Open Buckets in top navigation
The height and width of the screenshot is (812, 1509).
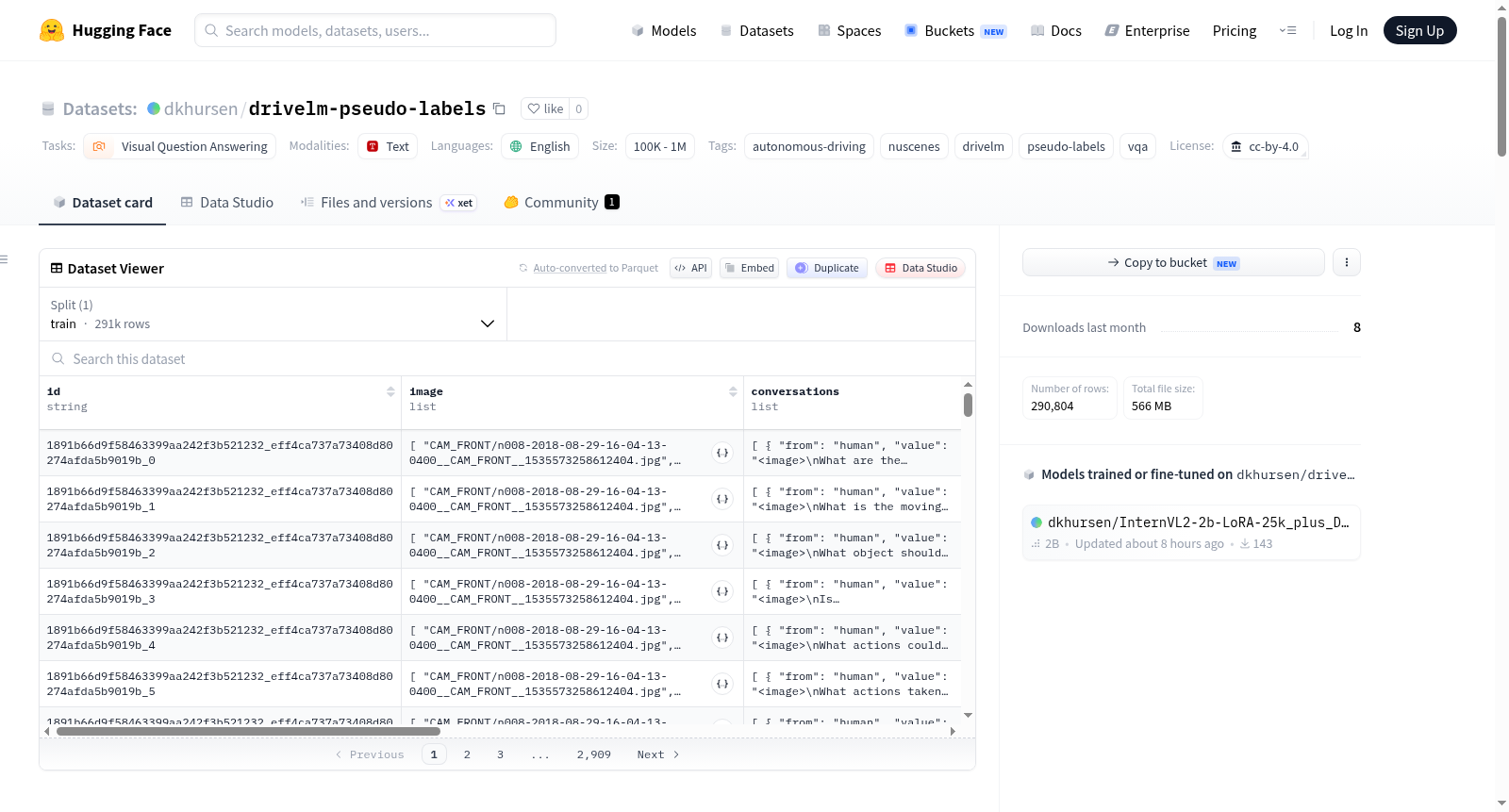pos(955,30)
